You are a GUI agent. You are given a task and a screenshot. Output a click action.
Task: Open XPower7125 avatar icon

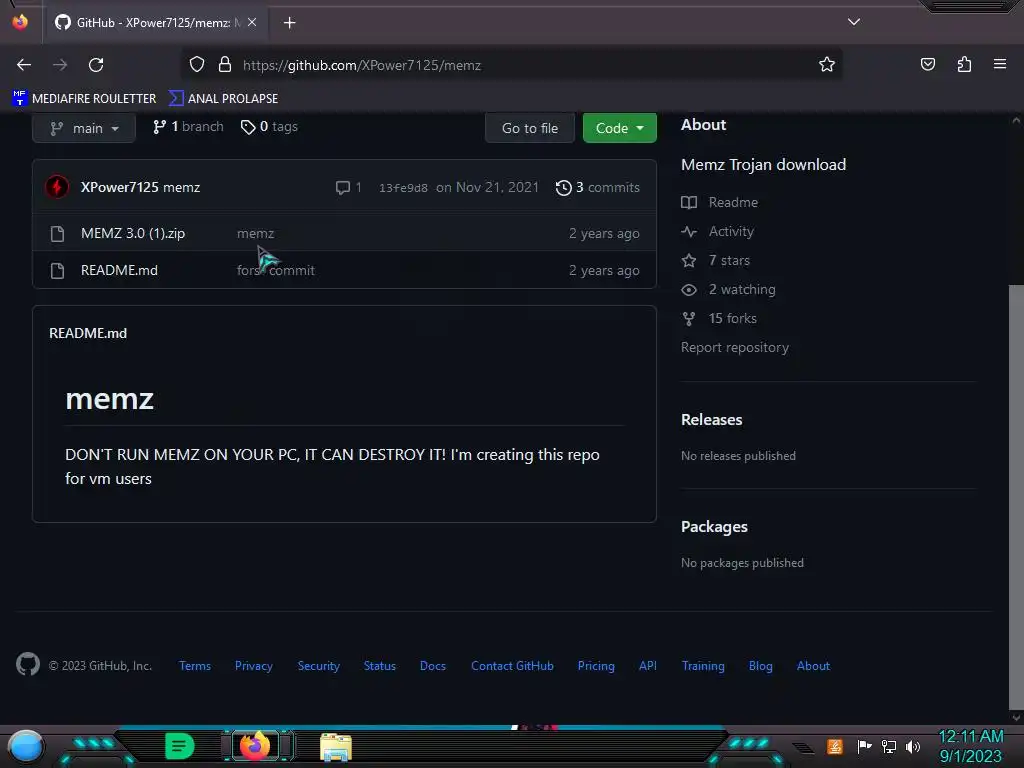coord(57,187)
